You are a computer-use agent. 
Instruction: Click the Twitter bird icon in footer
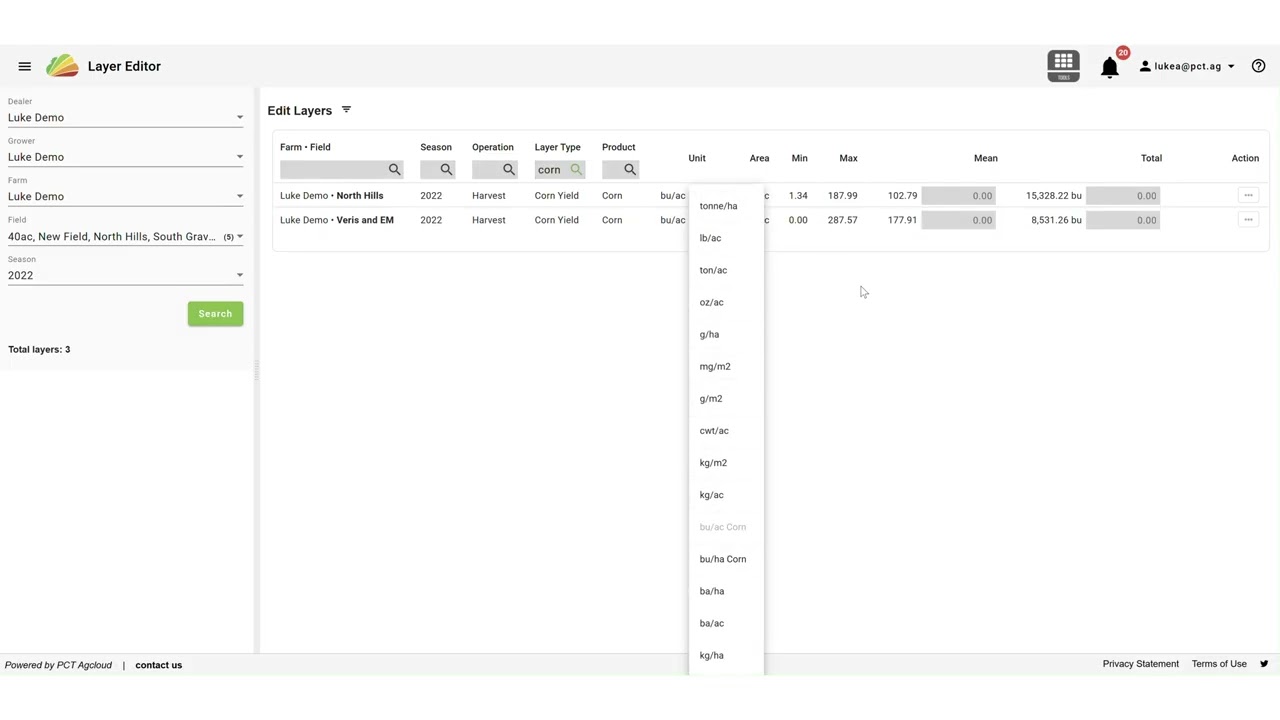(1264, 664)
